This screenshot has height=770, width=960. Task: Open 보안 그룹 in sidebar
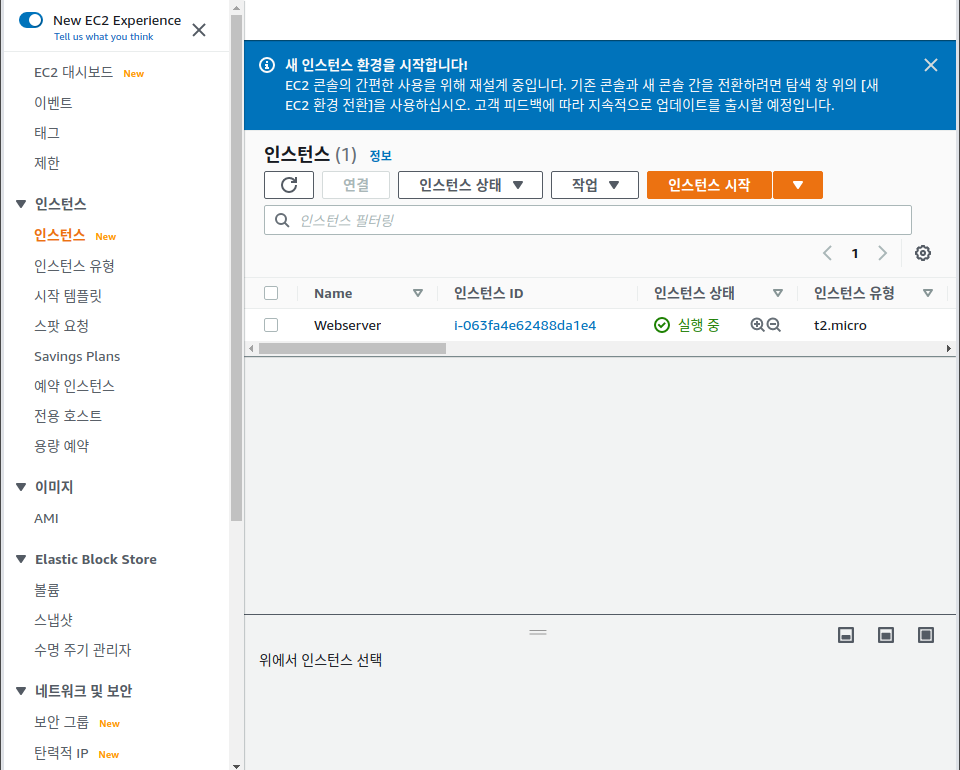[61, 722]
